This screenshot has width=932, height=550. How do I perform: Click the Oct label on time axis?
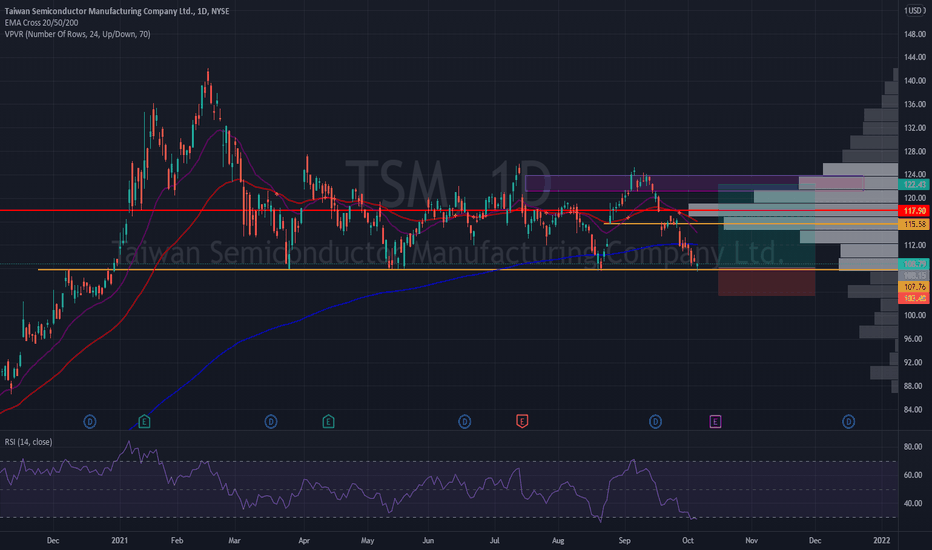pyautogui.click(x=688, y=540)
